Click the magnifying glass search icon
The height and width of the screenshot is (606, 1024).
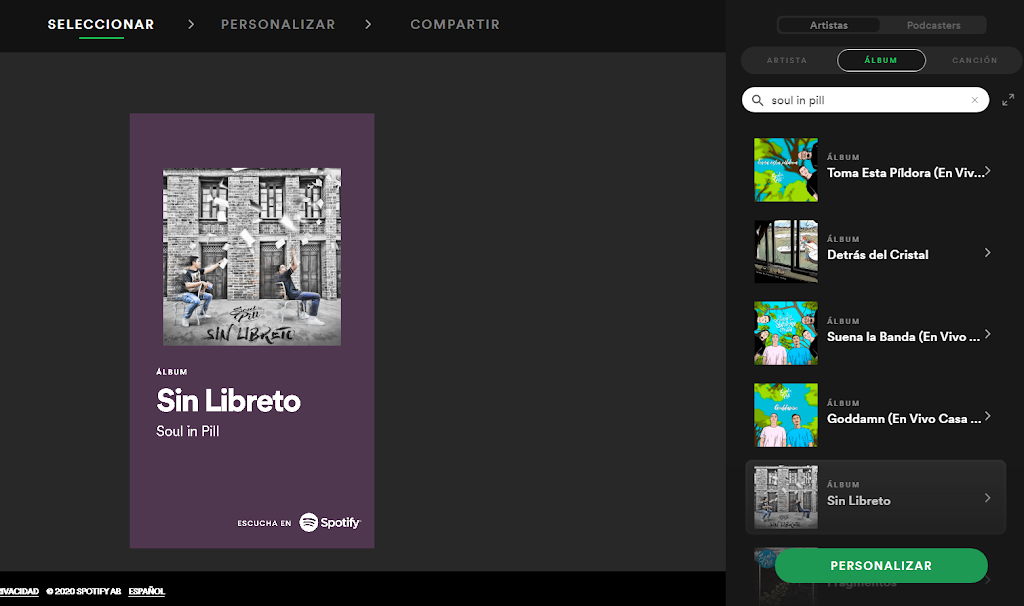(x=758, y=100)
